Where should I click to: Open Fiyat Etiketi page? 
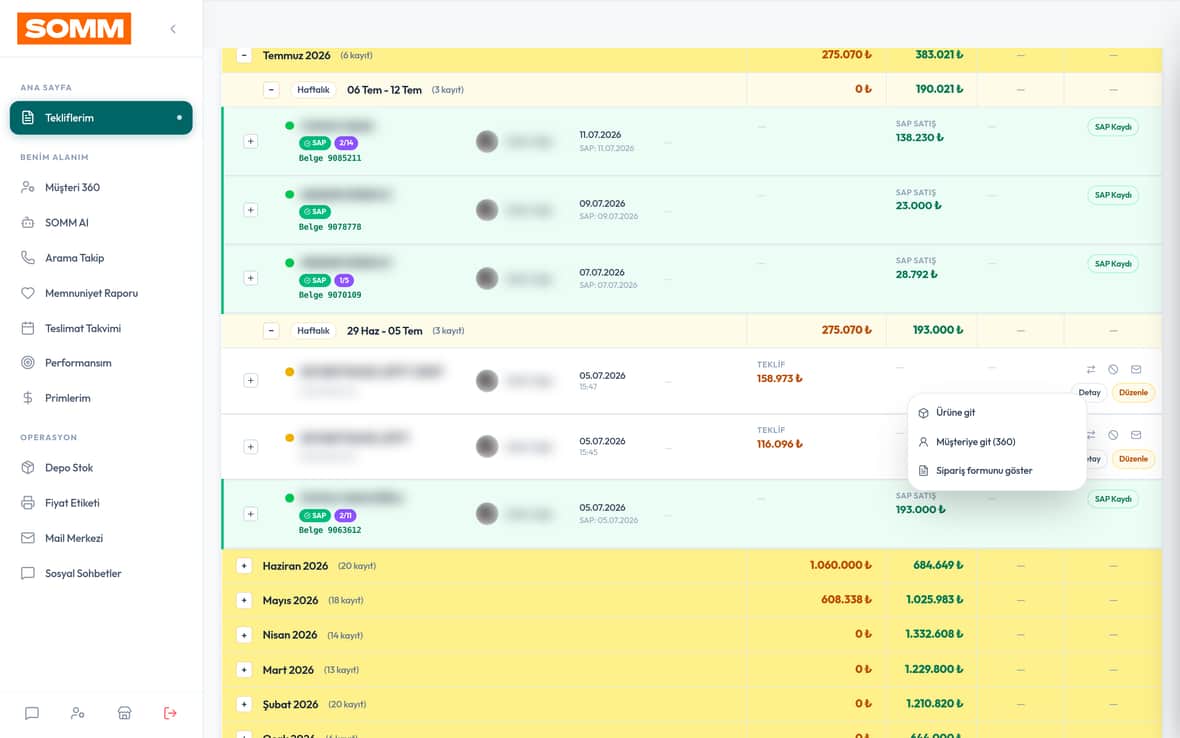[101, 503]
